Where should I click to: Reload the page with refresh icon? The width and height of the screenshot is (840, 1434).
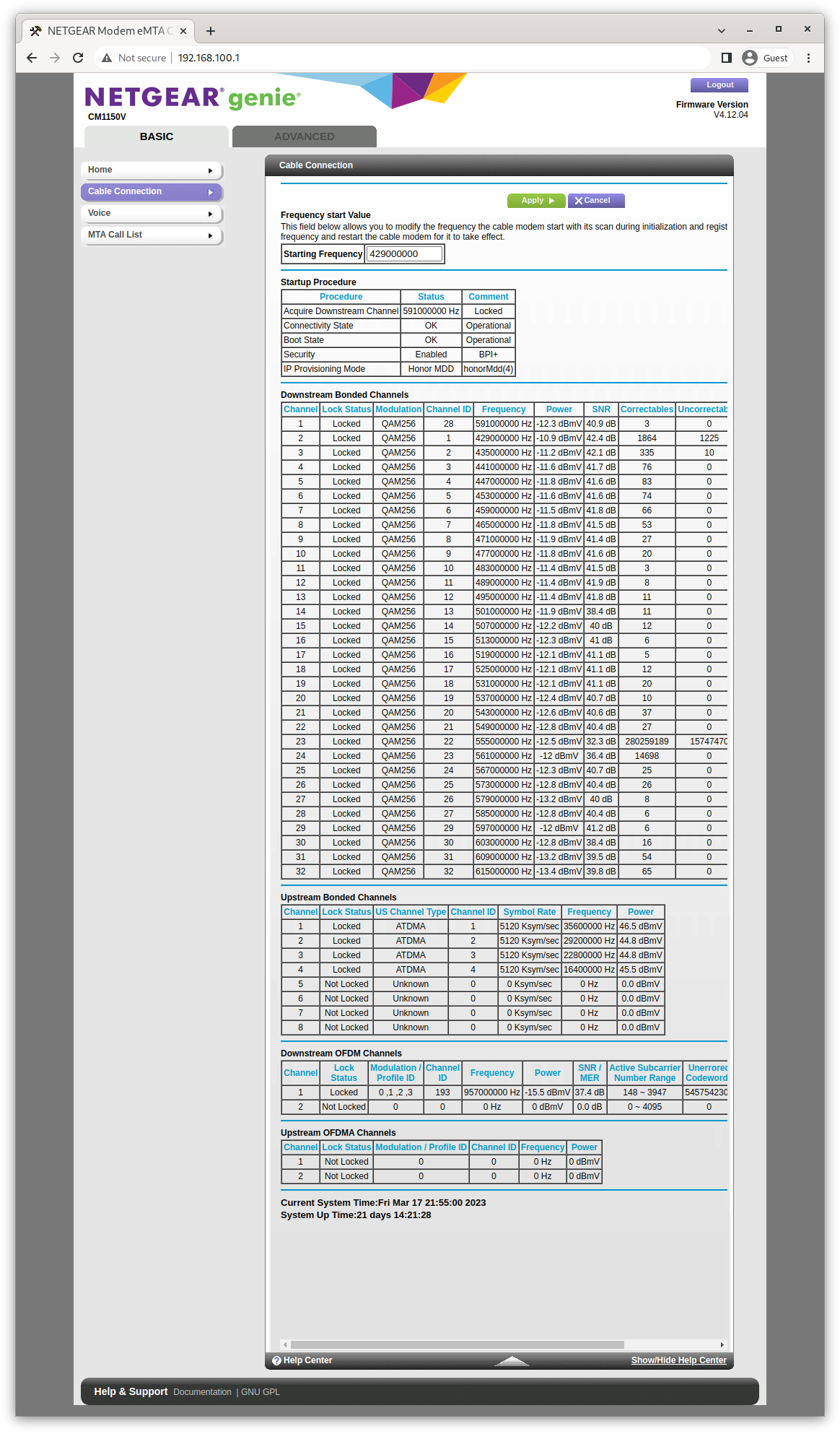pyautogui.click(x=78, y=58)
